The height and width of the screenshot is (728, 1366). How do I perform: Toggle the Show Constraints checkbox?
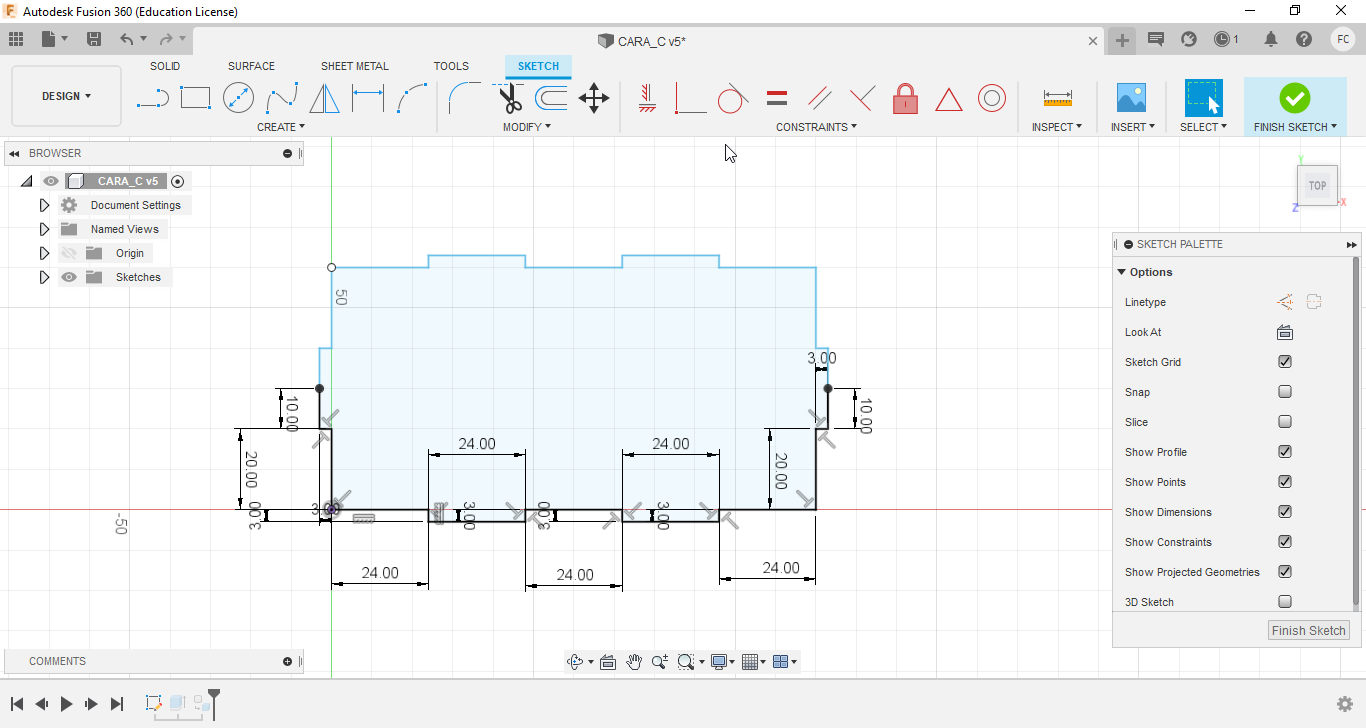point(1285,542)
